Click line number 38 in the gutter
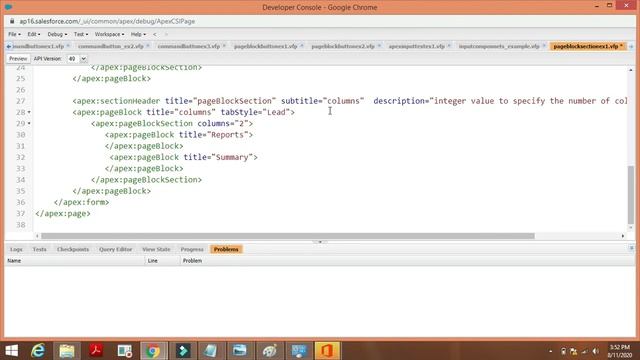 21,225
